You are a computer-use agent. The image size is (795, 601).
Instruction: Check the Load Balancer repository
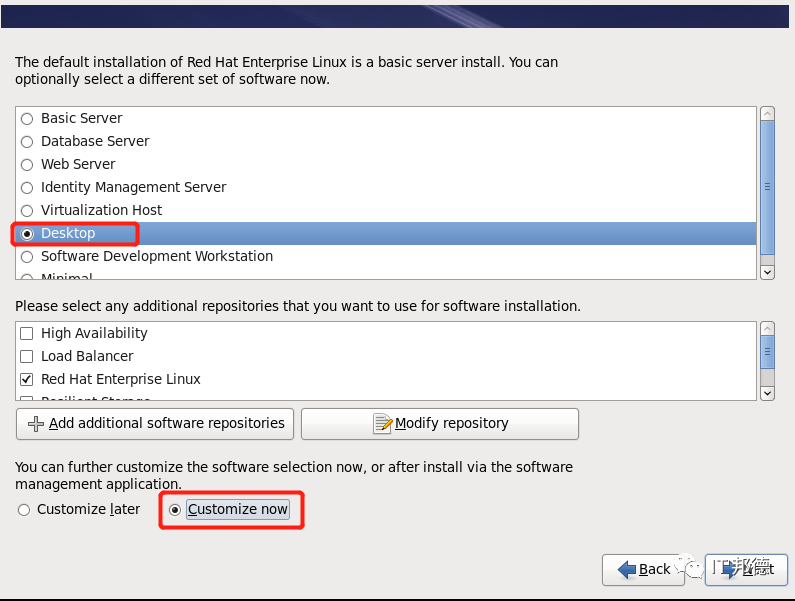click(26, 357)
